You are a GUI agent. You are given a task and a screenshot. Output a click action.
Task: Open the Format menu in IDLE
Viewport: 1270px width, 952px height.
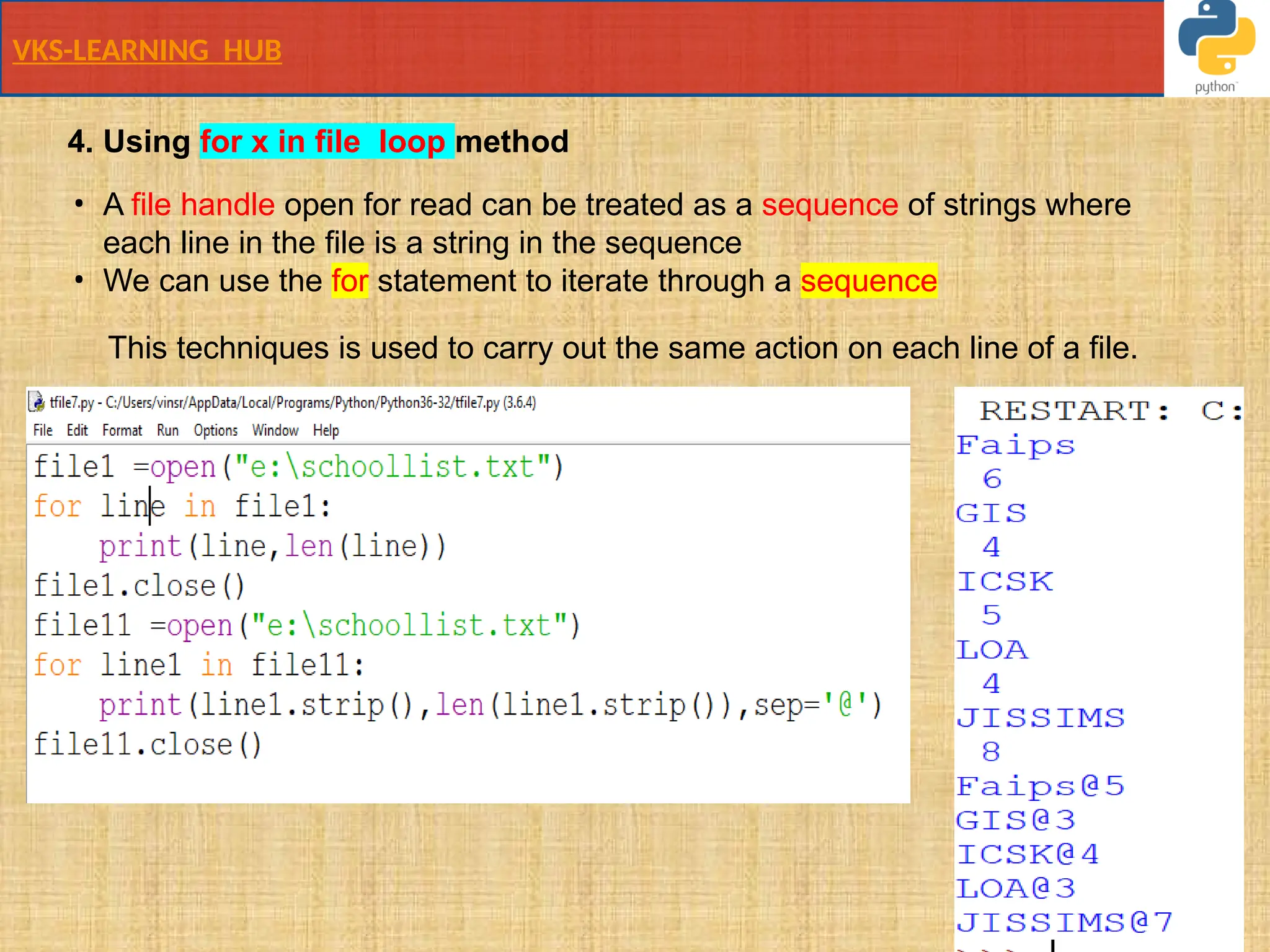(x=122, y=430)
